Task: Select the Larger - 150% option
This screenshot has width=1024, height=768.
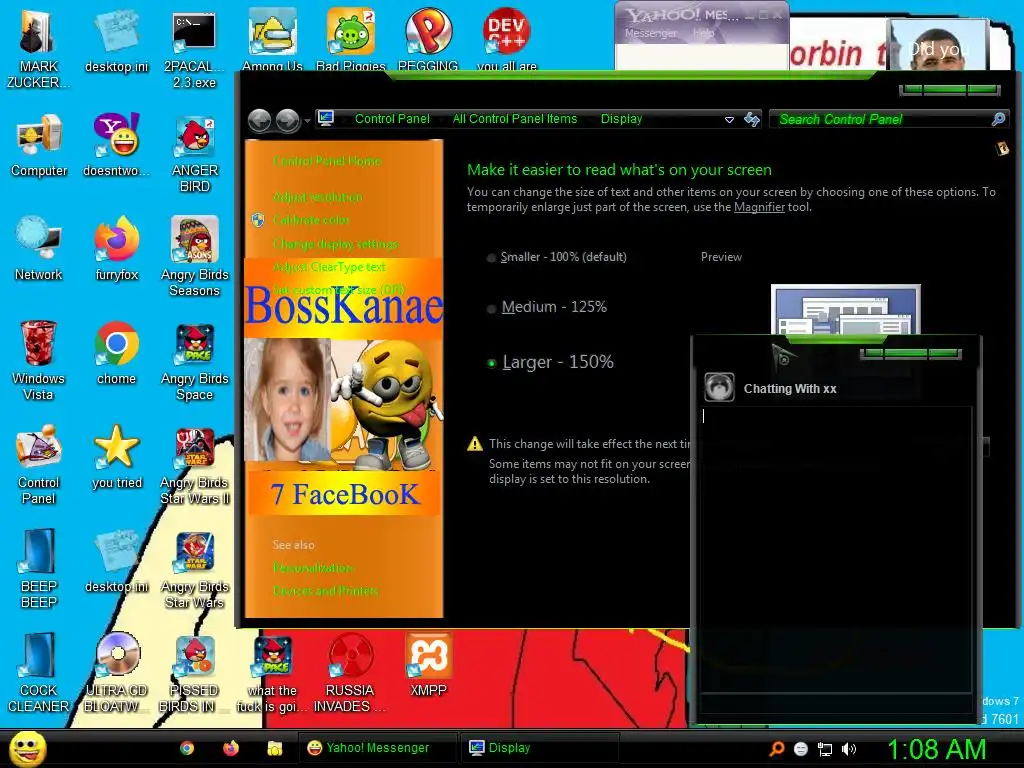Action: [551, 362]
